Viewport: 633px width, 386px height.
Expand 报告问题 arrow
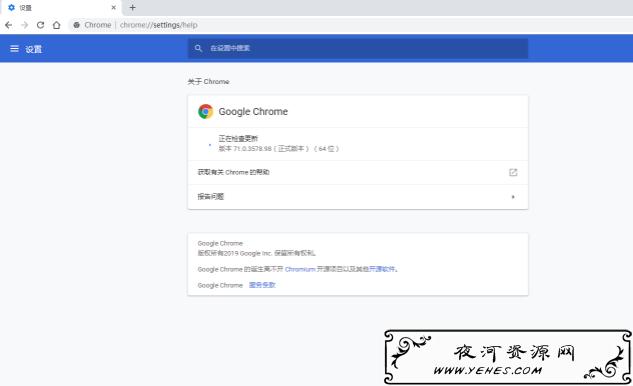click(513, 197)
